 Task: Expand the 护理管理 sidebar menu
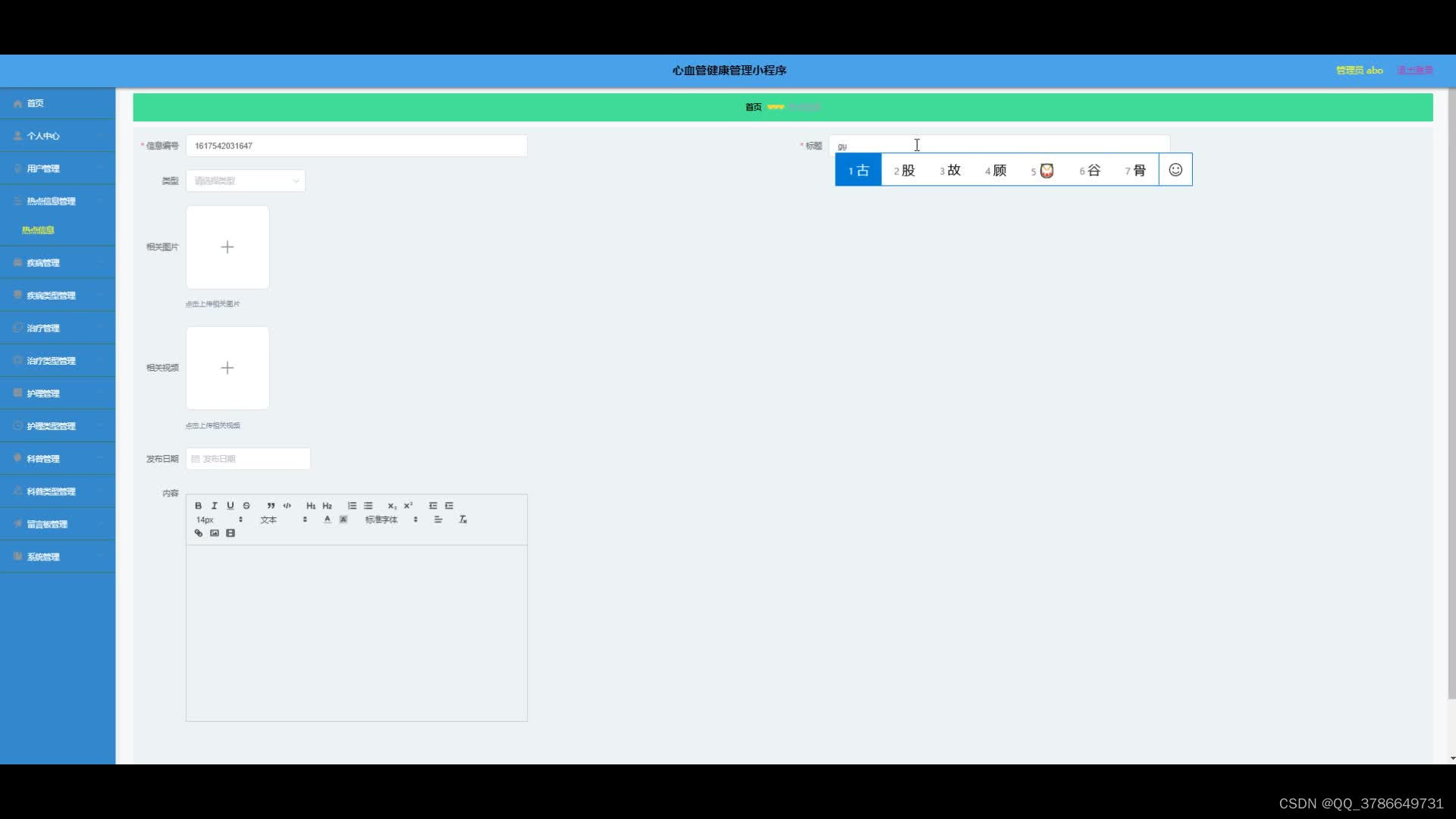pyautogui.click(x=58, y=393)
